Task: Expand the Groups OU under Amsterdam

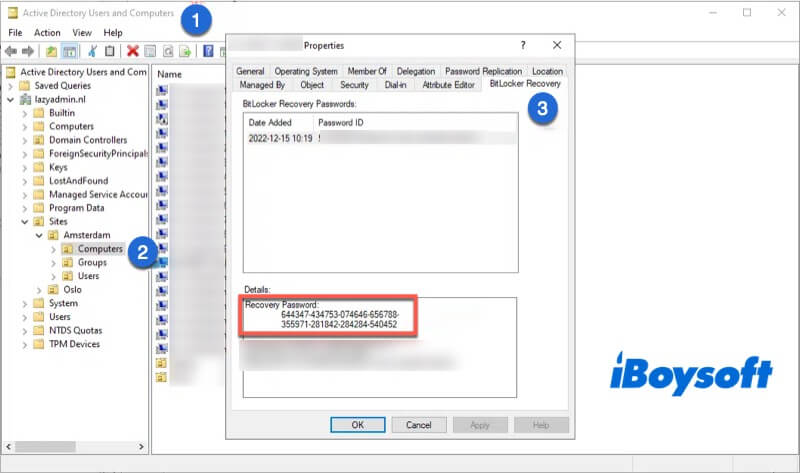Action: pyautogui.click(x=53, y=263)
